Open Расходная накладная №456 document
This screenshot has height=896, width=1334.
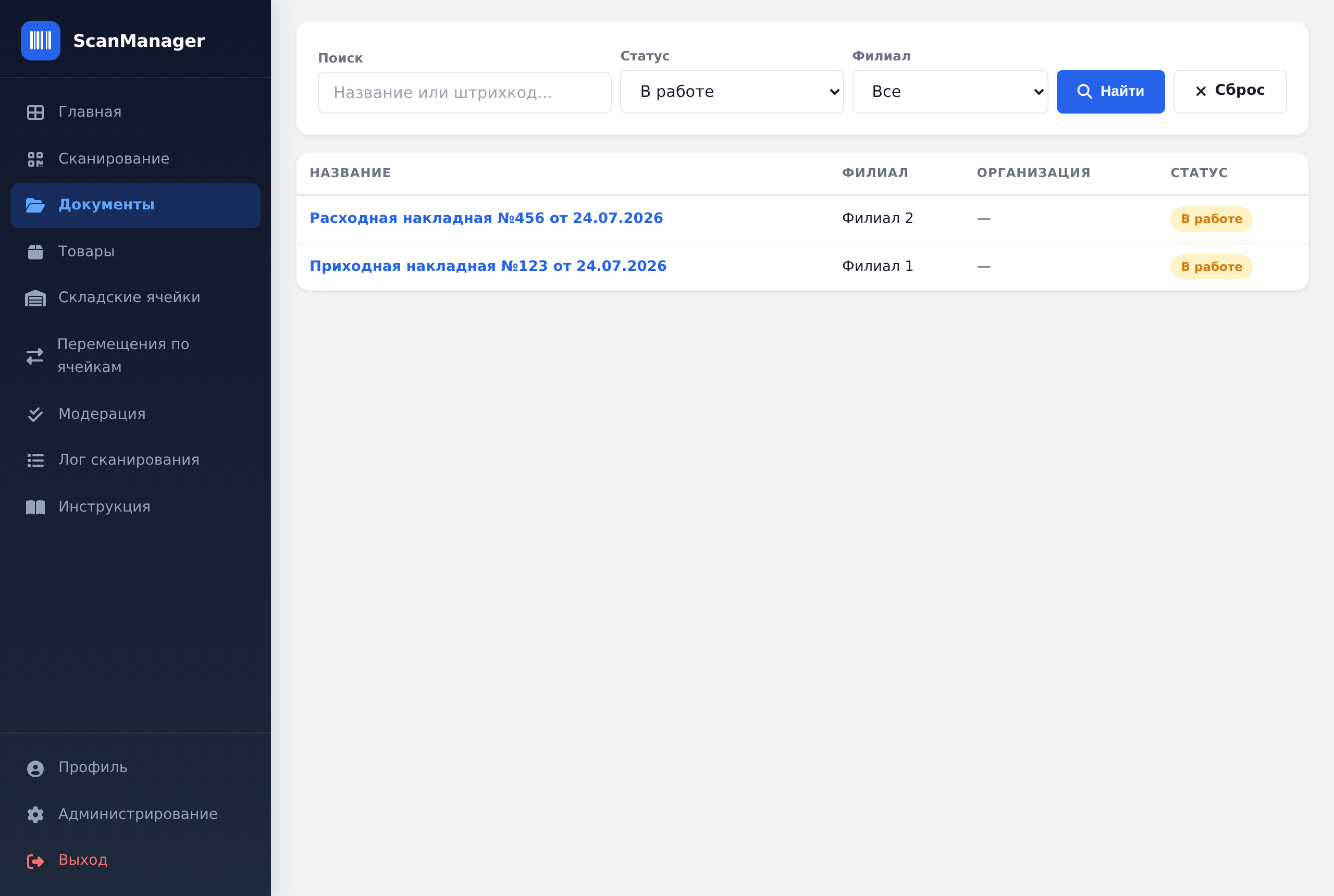[486, 218]
